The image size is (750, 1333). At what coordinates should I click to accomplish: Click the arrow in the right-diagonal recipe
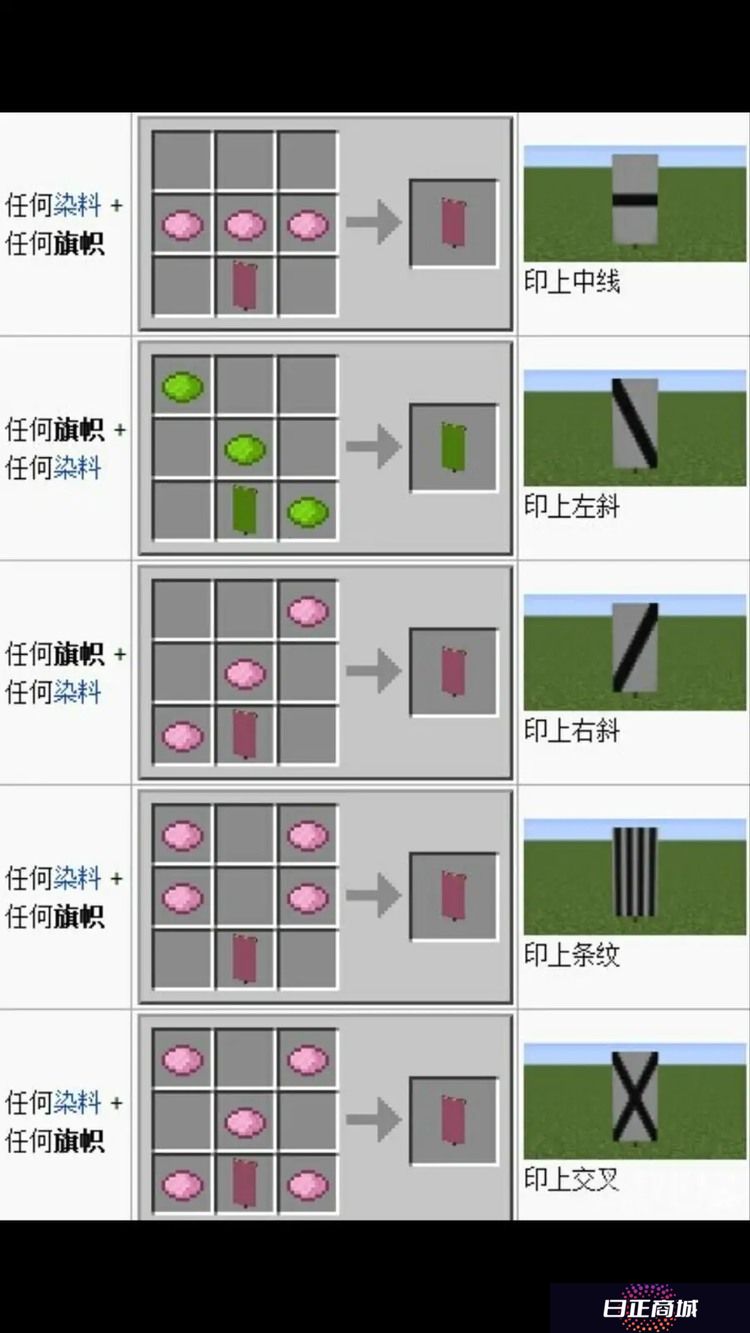point(373,671)
